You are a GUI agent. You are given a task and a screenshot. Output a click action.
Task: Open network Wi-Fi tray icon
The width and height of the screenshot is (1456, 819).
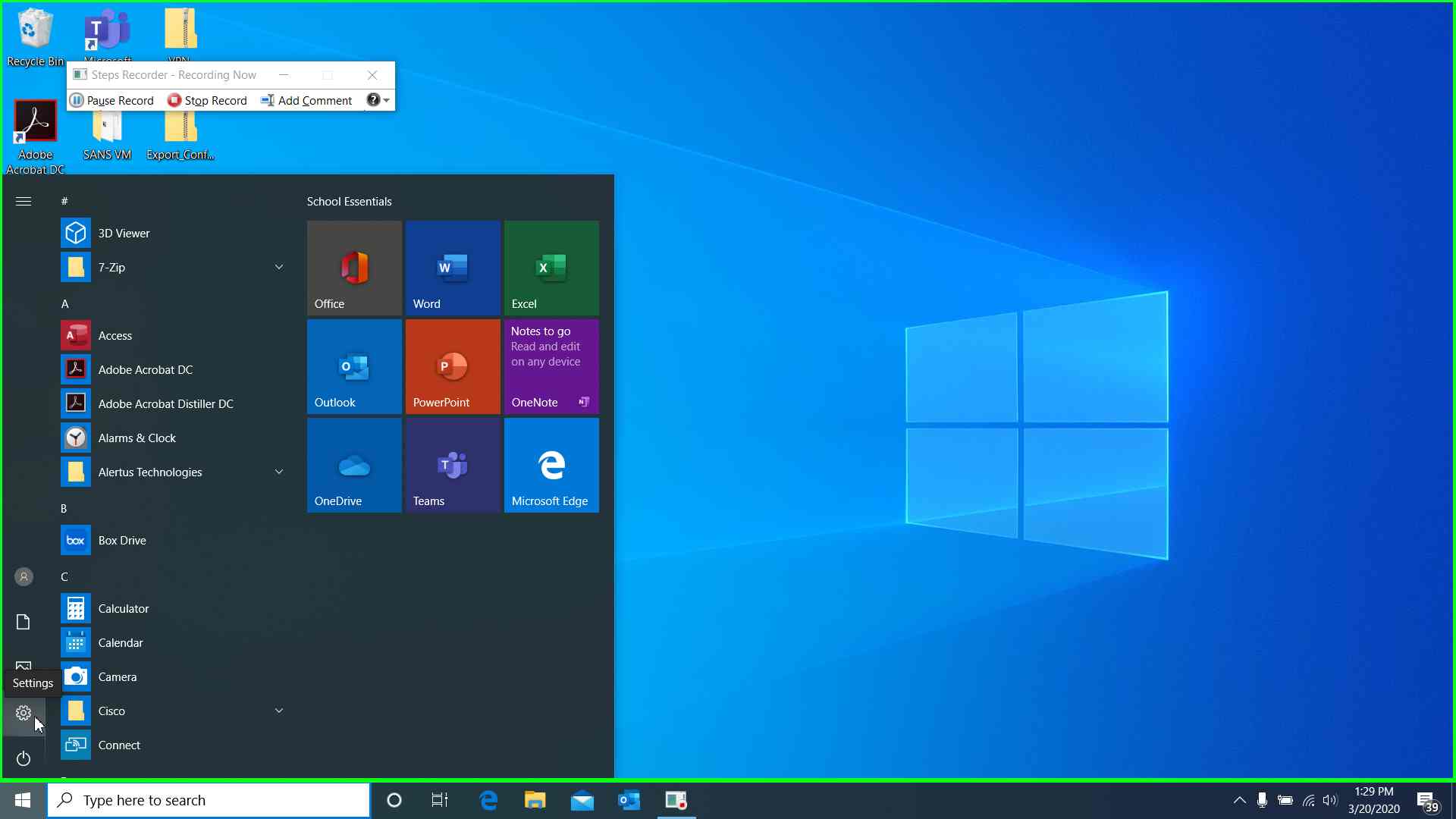[x=1308, y=800]
